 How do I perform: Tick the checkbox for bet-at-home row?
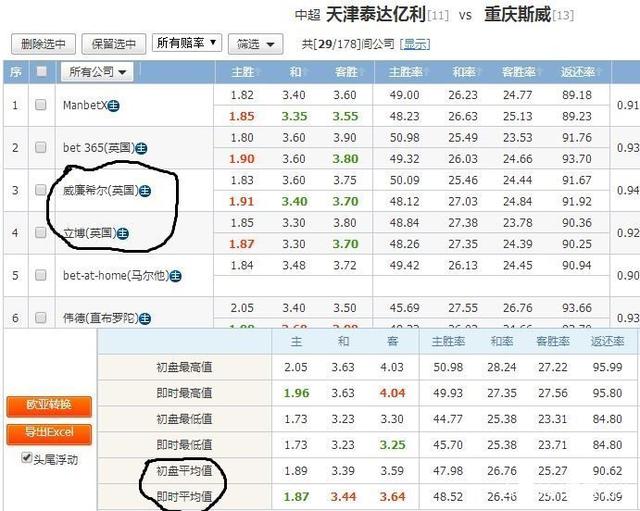pos(40,275)
